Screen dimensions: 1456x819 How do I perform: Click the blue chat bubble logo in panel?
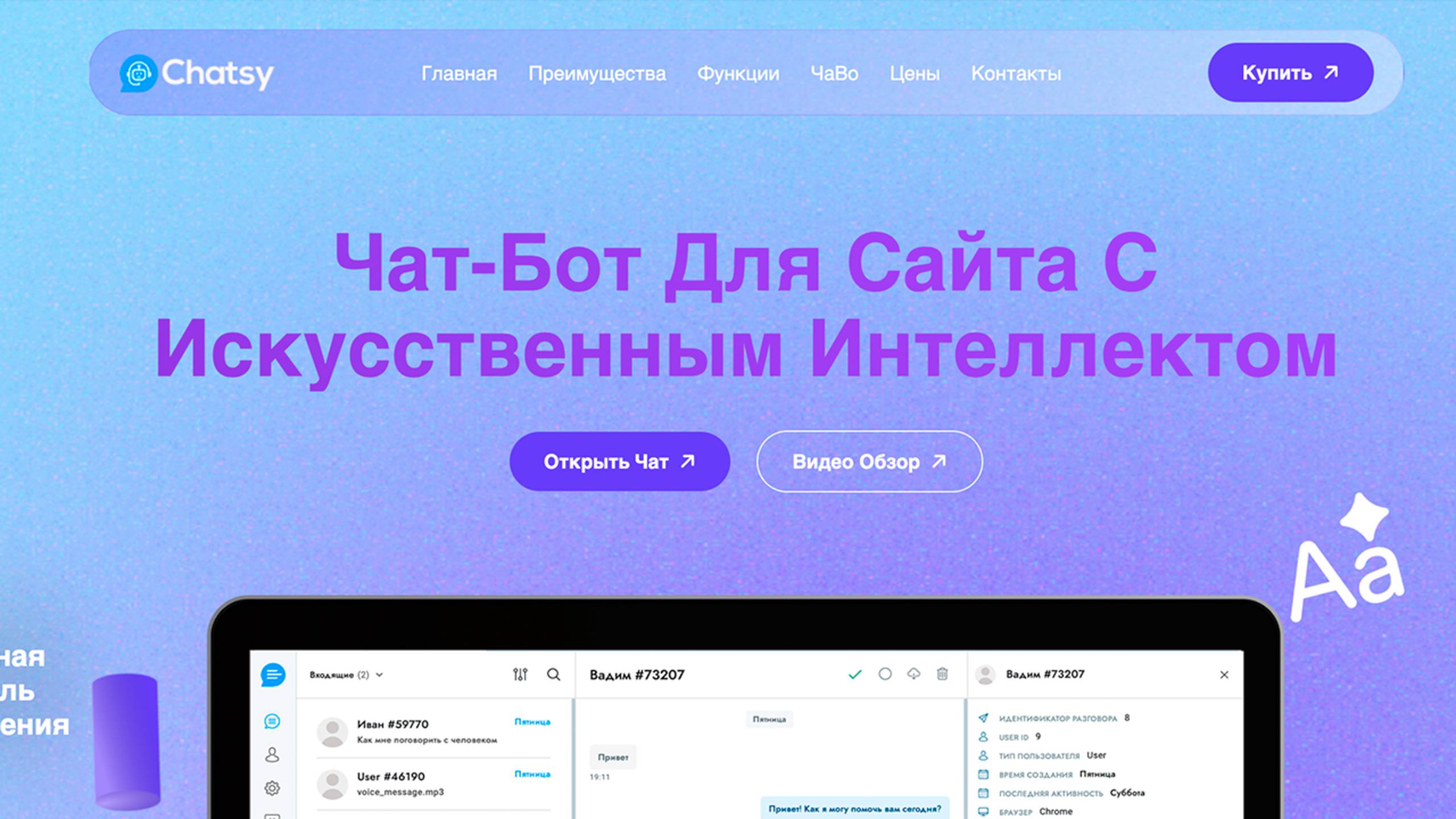click(x=272, y=675)
